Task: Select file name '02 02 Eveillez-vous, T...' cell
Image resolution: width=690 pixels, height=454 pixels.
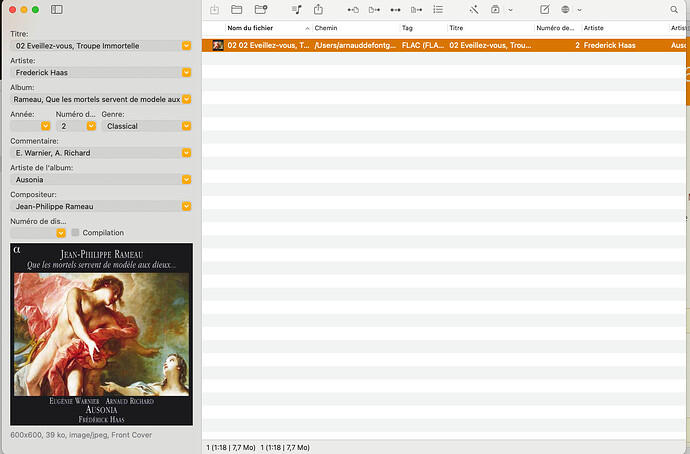Action: [x=268, y=45]
